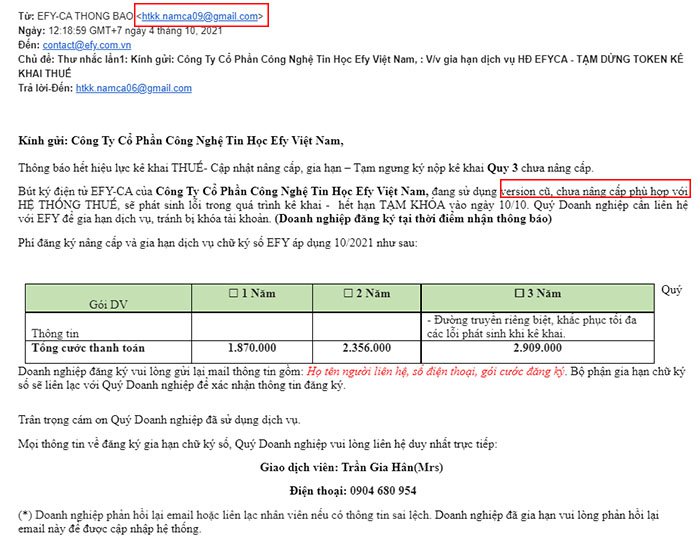Click the greeting line starting Kính gửi: Công Ty Cổ Phần
The height and width of the screenshot is (546, 700).
(x=181, y=141)
